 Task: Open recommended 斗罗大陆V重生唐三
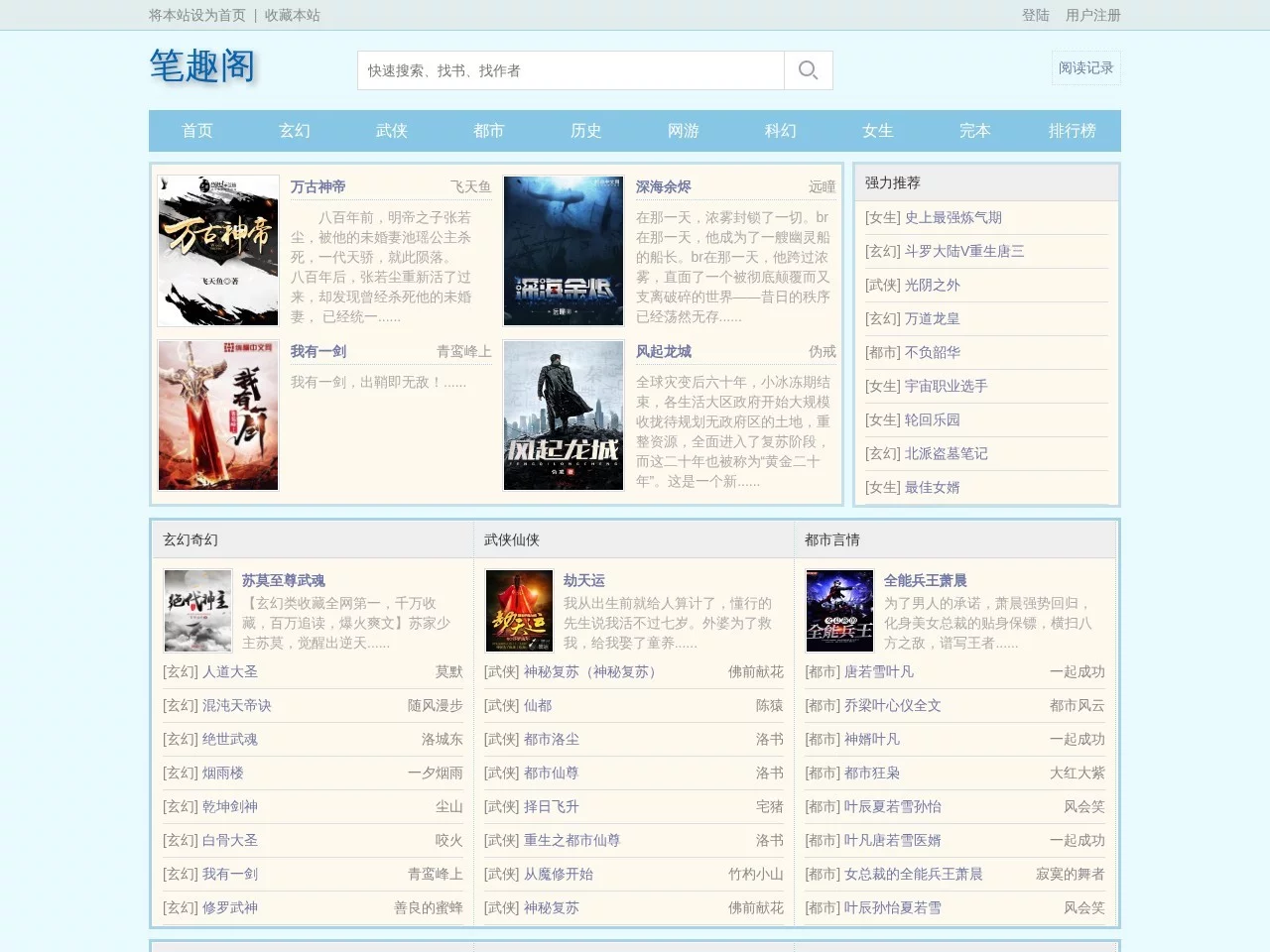pyautogui.click(x=964, y=251)
